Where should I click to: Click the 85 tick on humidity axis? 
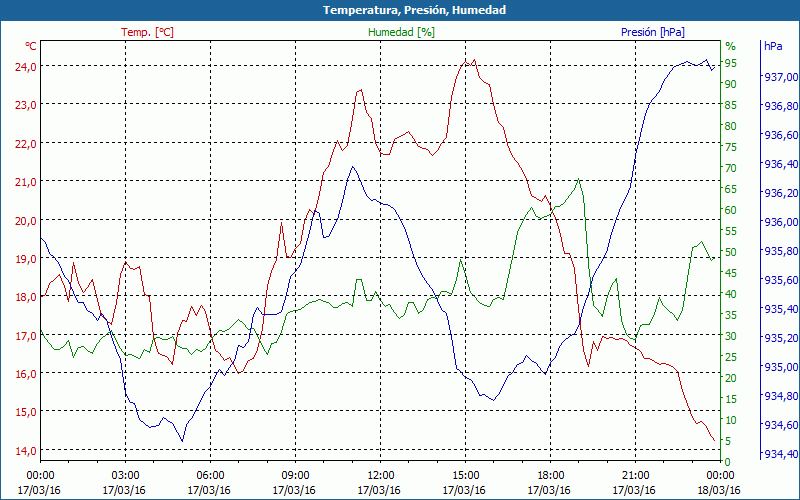point(731,105)
